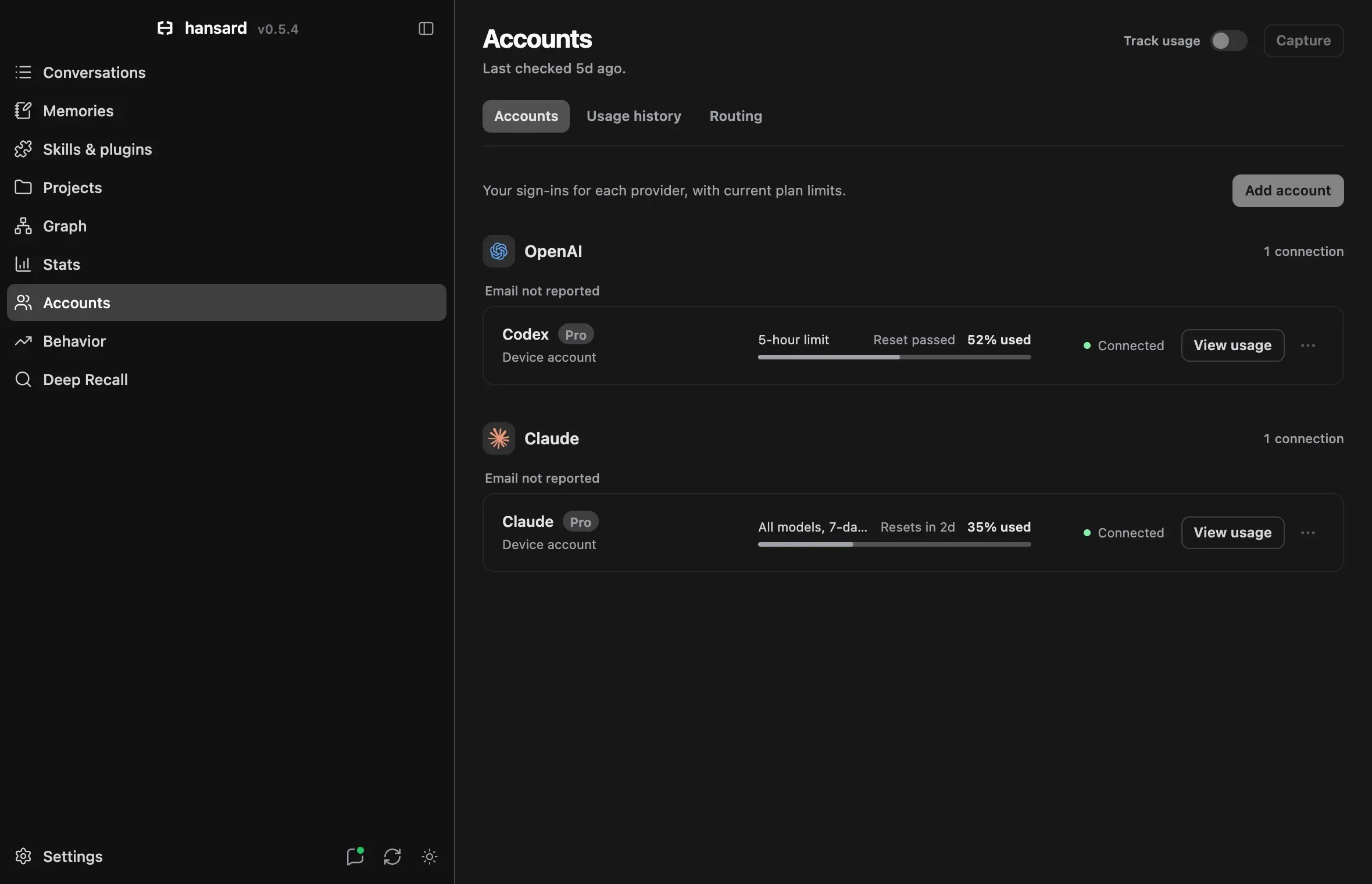
Task: Switch to the Accounts tab
Action: click(x=526, y=116)
